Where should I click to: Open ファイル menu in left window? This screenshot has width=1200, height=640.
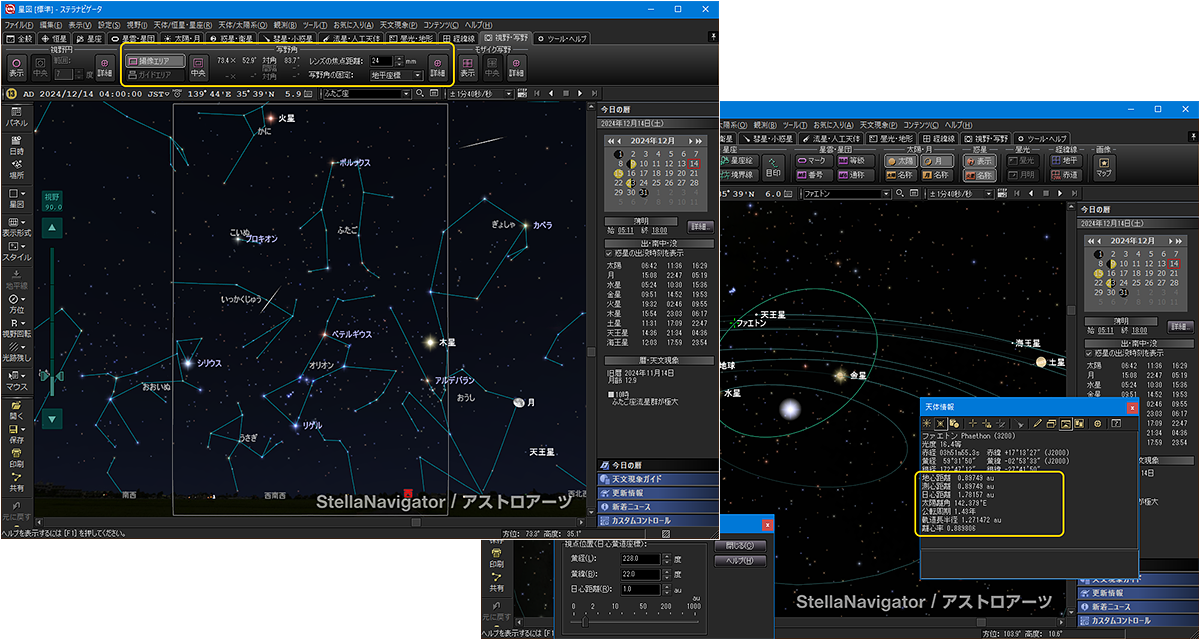pos(18,24)
